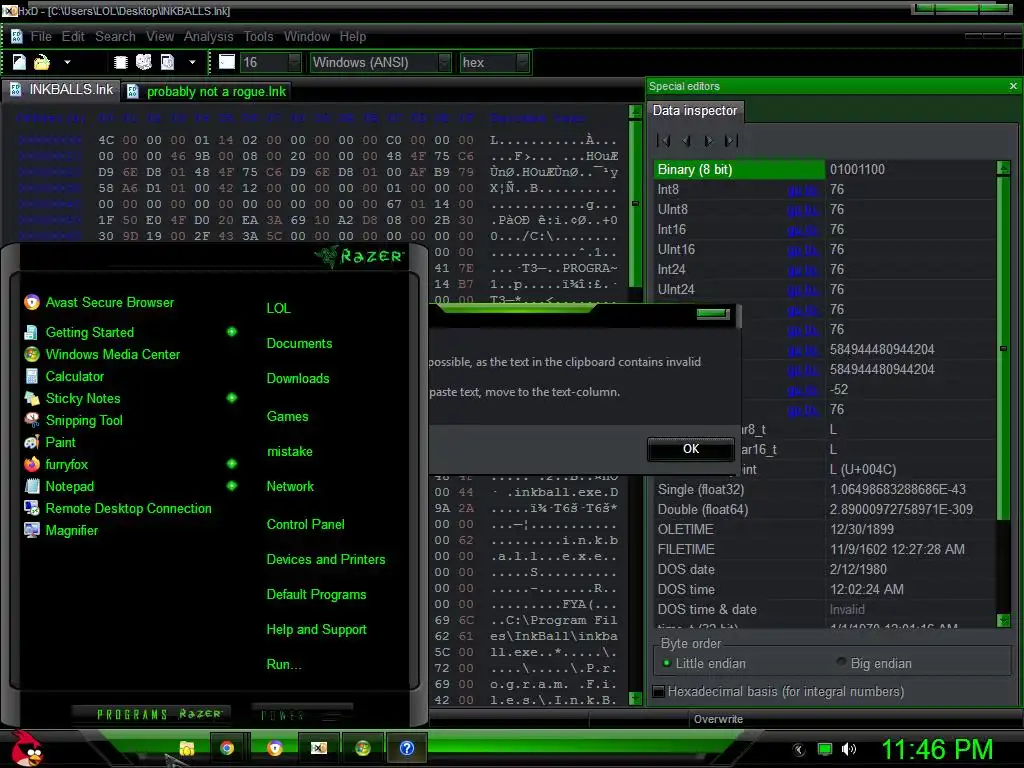Select Little endian byte order
The width and height of the screenshot is (1024, 768).
pyautogui.click(x=705, y=664)
